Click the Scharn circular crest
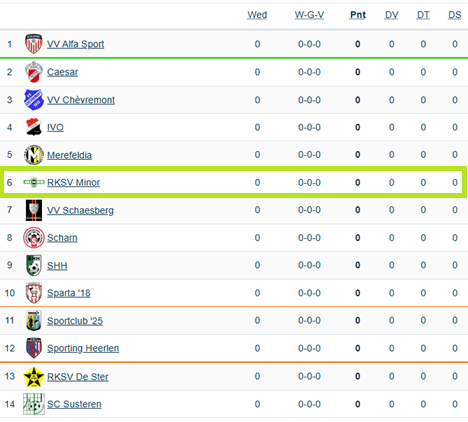The height and width of the screenshot is (422, 468). pos(34,238)
